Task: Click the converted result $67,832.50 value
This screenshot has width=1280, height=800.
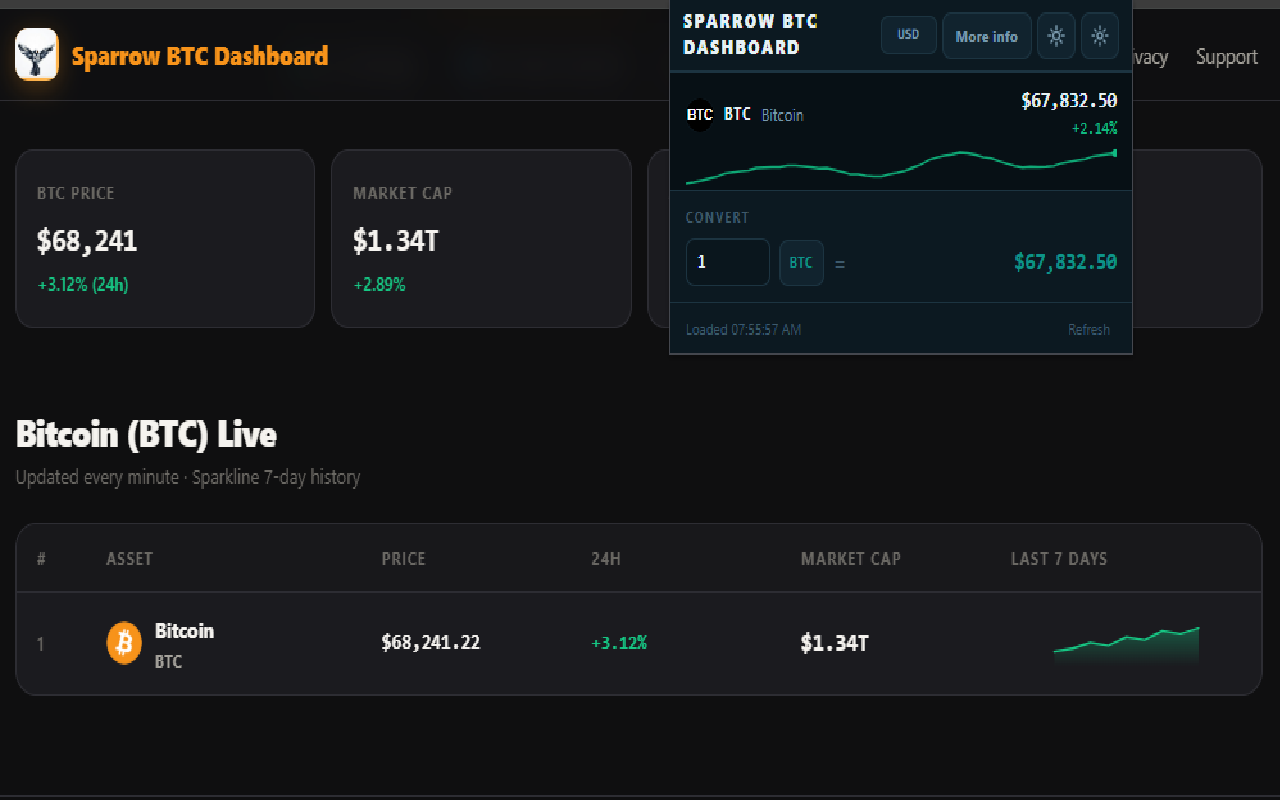Action: 1065,262
